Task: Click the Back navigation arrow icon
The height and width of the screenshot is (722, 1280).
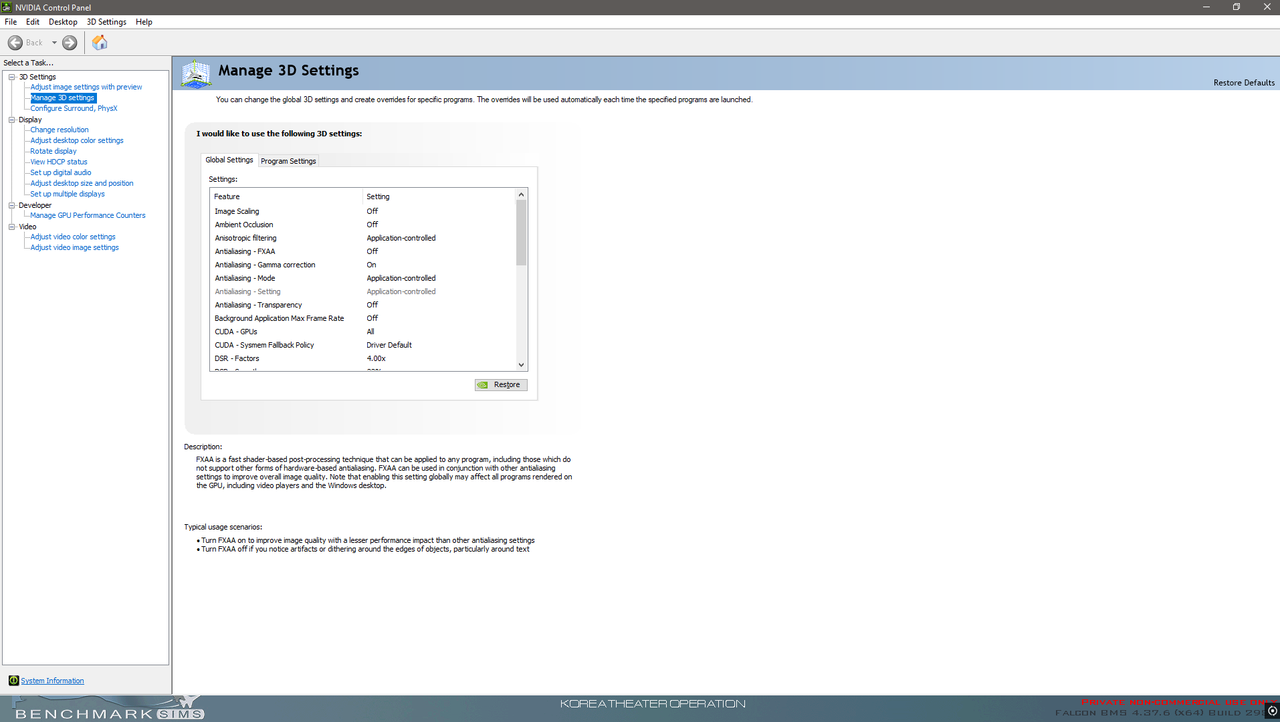Action: coord(16,42)
